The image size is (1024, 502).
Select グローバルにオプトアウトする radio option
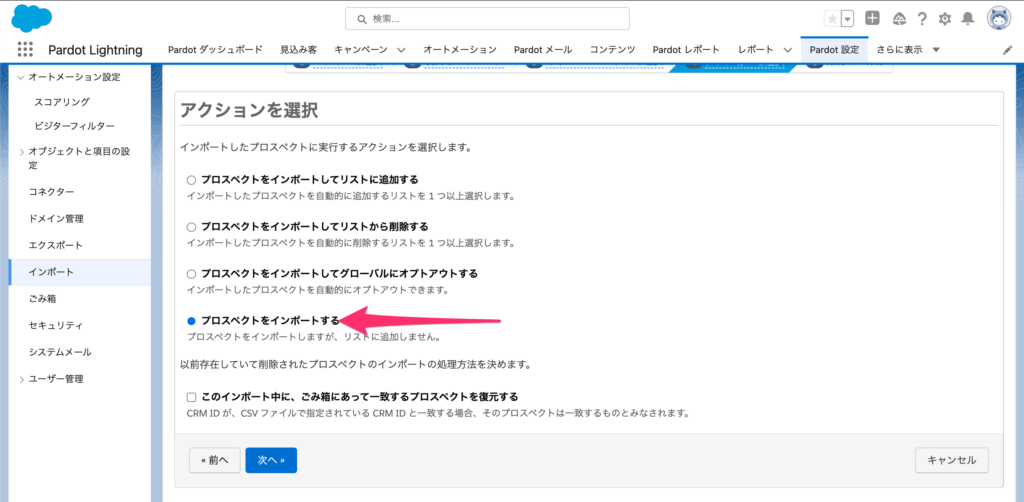(x=191, y=274)
